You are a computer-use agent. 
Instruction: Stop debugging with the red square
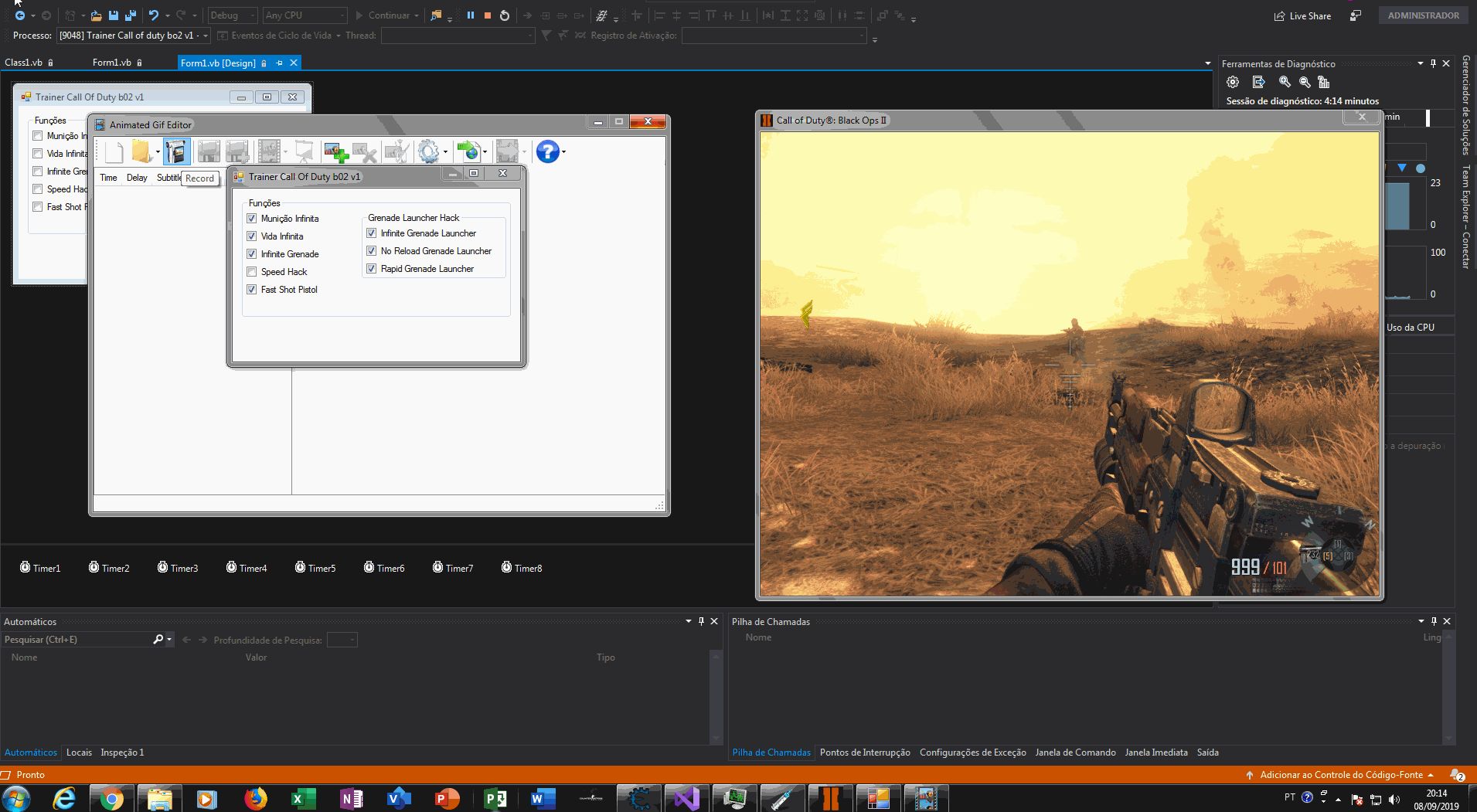[488, 15]
